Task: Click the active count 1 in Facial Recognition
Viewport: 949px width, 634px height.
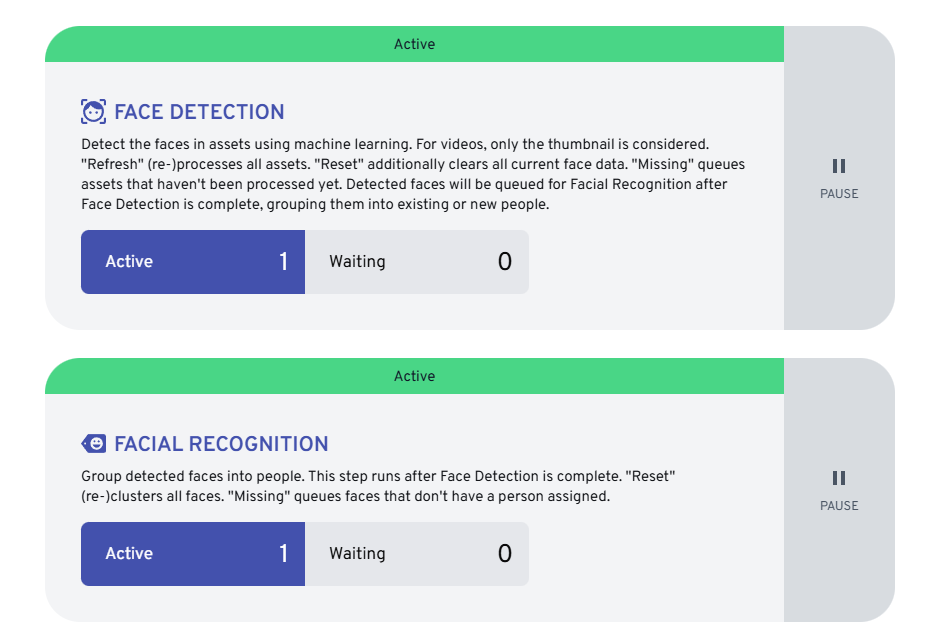Action: [283, 554]
